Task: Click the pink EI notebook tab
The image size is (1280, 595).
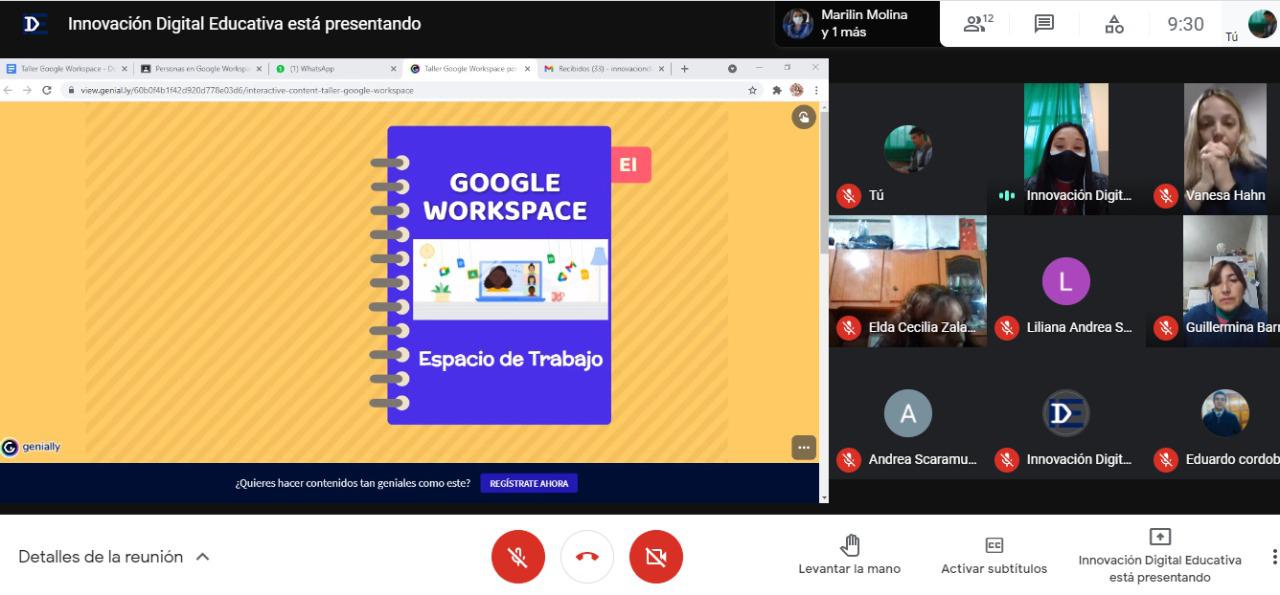Action: click(629, 165)
